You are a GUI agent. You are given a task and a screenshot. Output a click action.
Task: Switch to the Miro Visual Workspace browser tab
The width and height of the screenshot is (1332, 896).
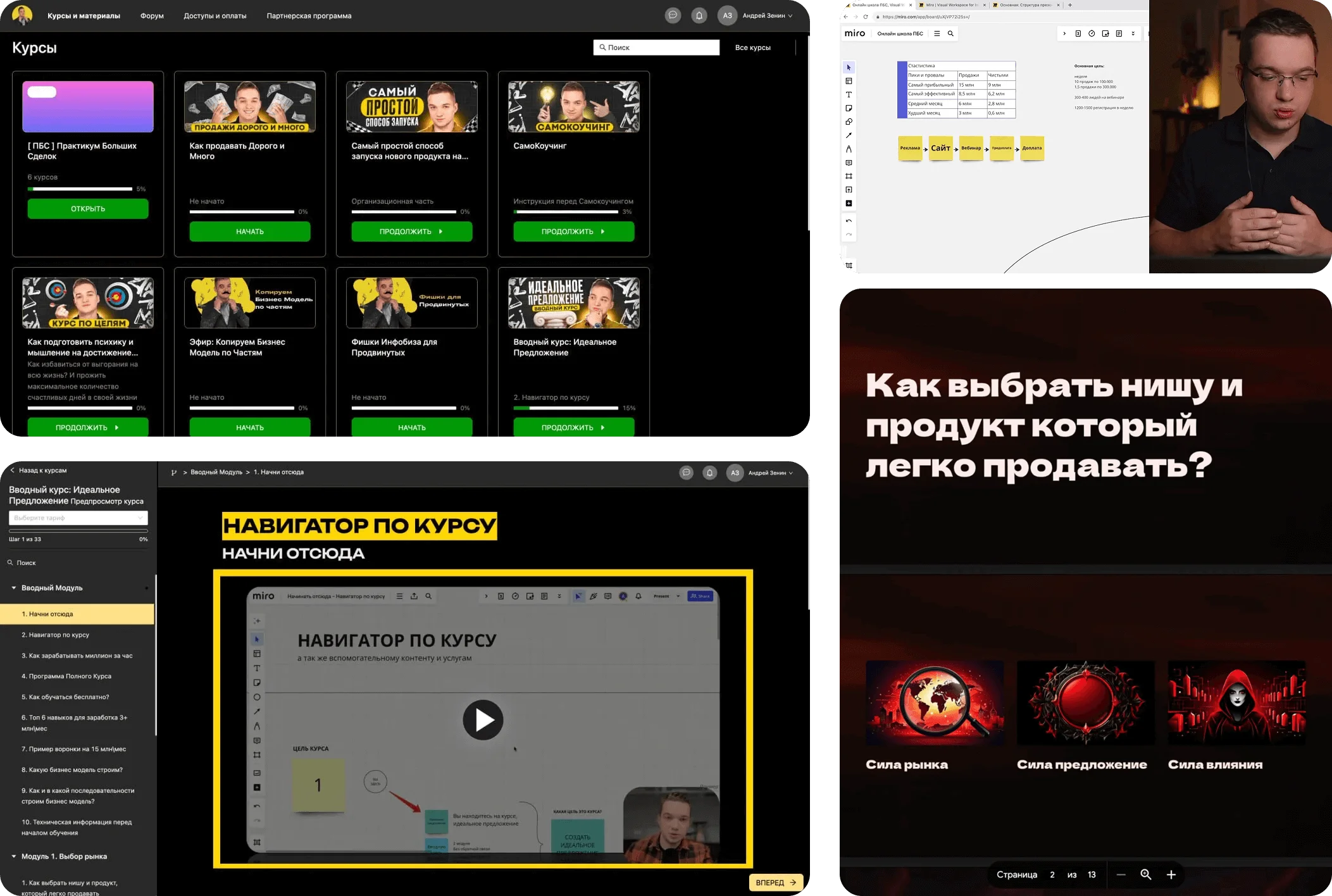point(951,5)
